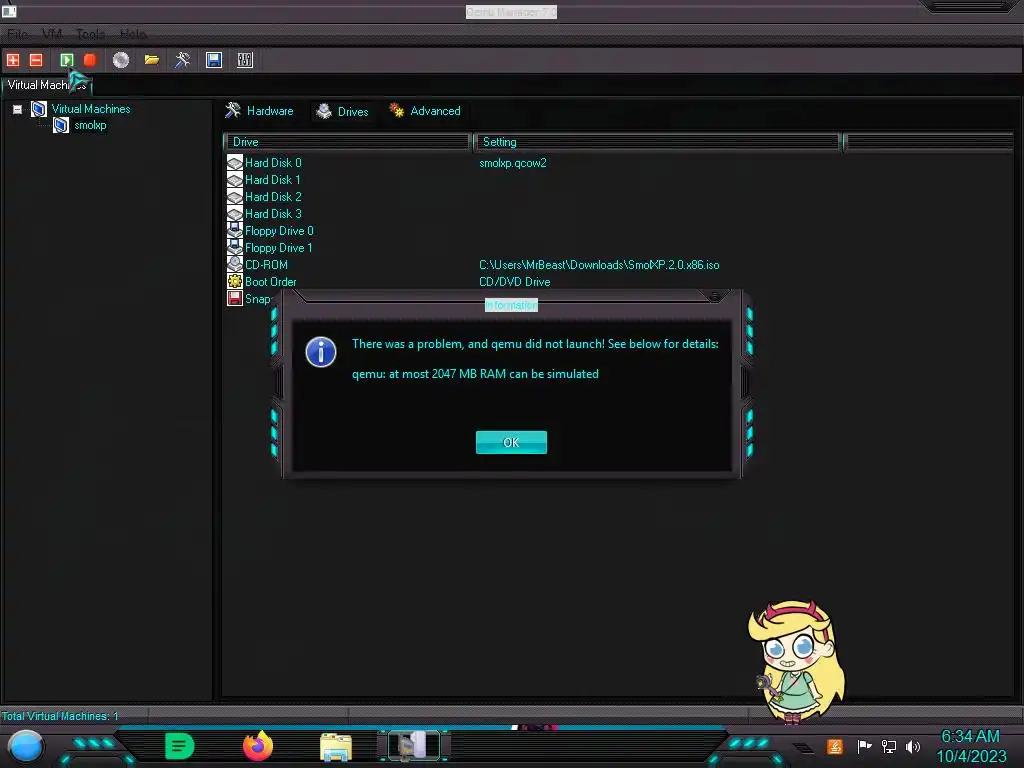The width and height of the screenshot is (1024, 768).
Task: Click OK in the Information dialog
Action: [x=511, y=442]
